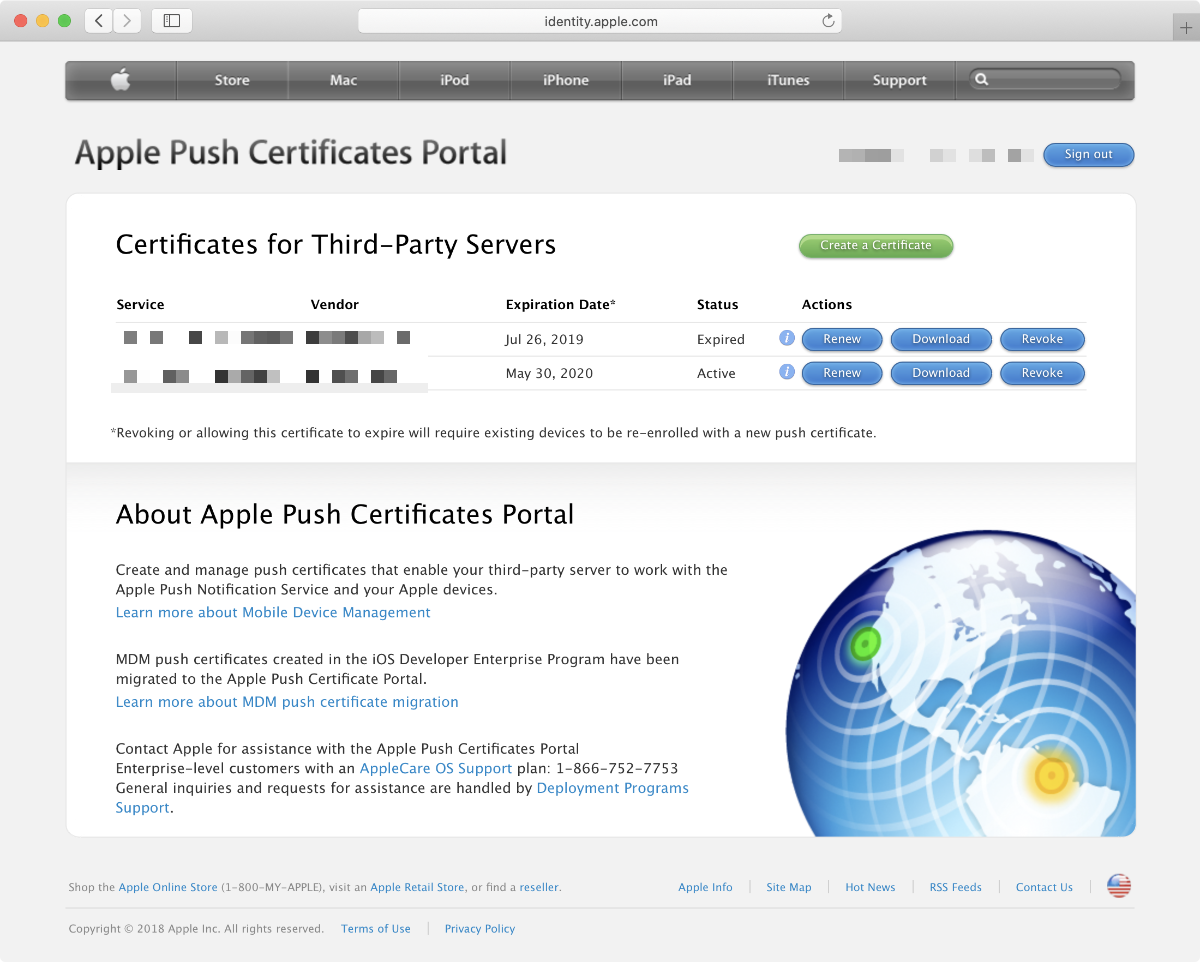
Task: Open Contact Us footer link
Action: click(1044, 887)
